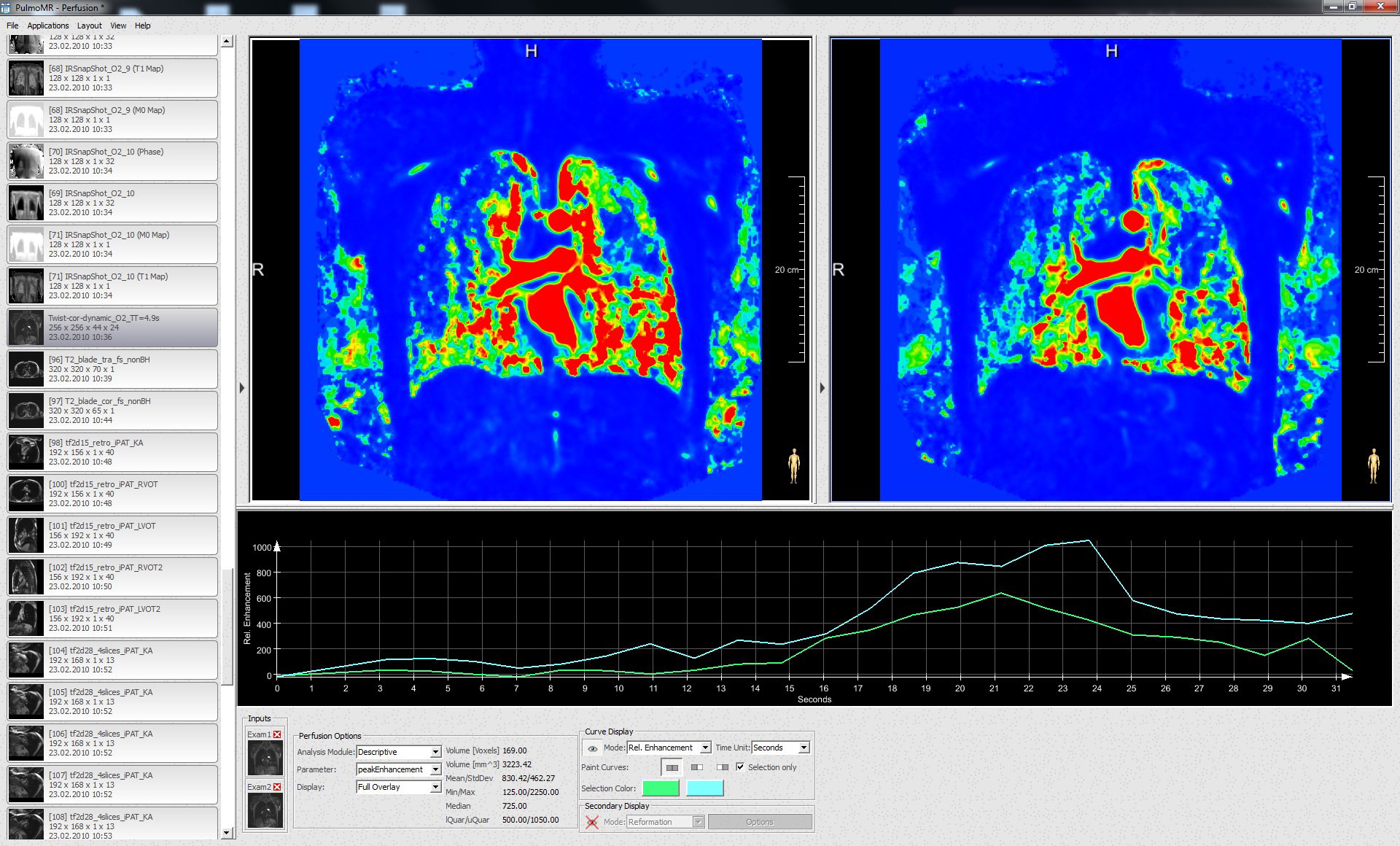Uncheck Selection only checkbox
This screenshot has height=846, width=1400.
[x=740, y=767]
